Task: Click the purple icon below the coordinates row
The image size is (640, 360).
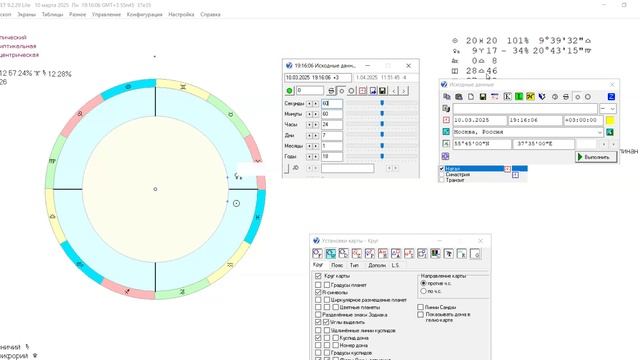Action: click(x=445, y=156)
